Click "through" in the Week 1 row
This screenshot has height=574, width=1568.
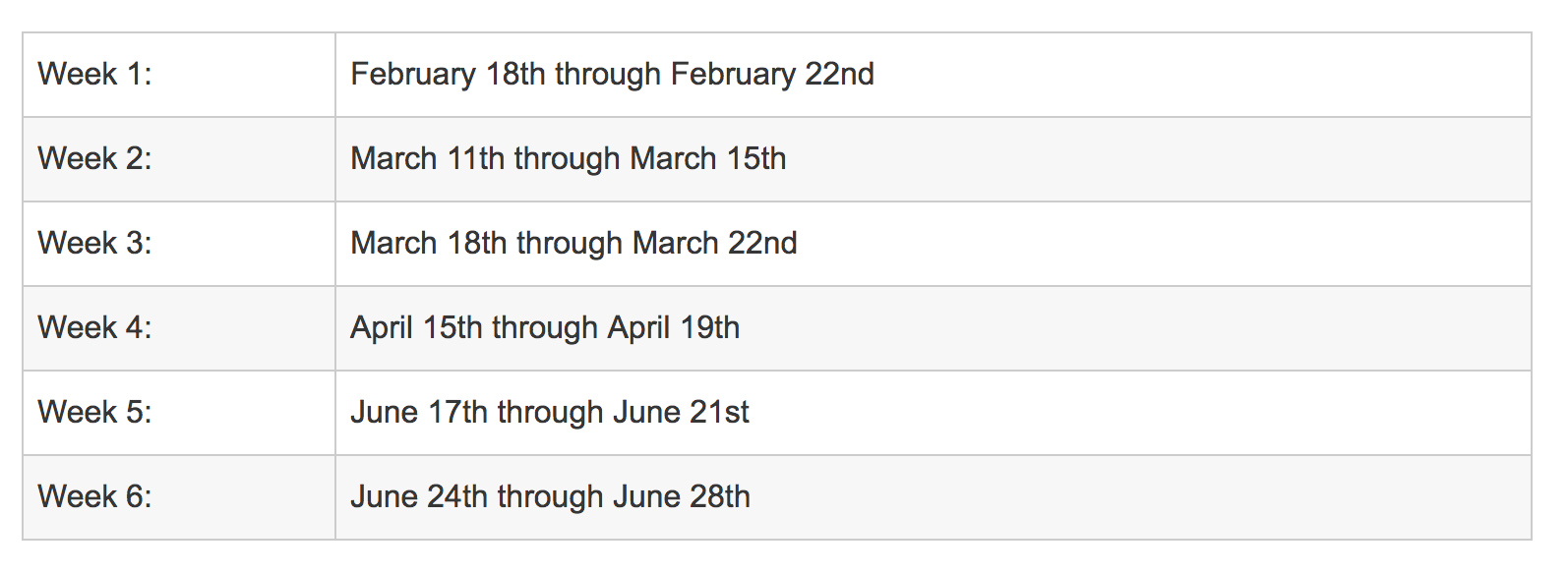pos(608,76)
